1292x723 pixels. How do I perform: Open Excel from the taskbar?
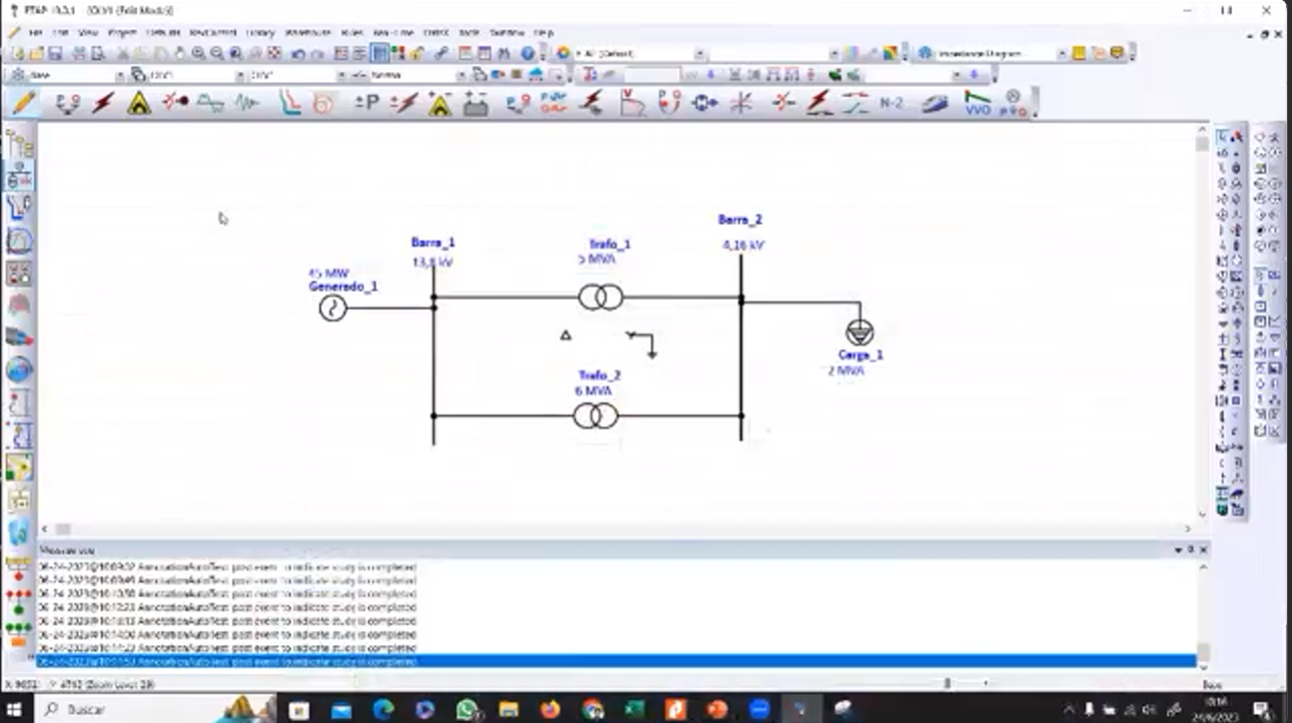(x=634, y=709)
